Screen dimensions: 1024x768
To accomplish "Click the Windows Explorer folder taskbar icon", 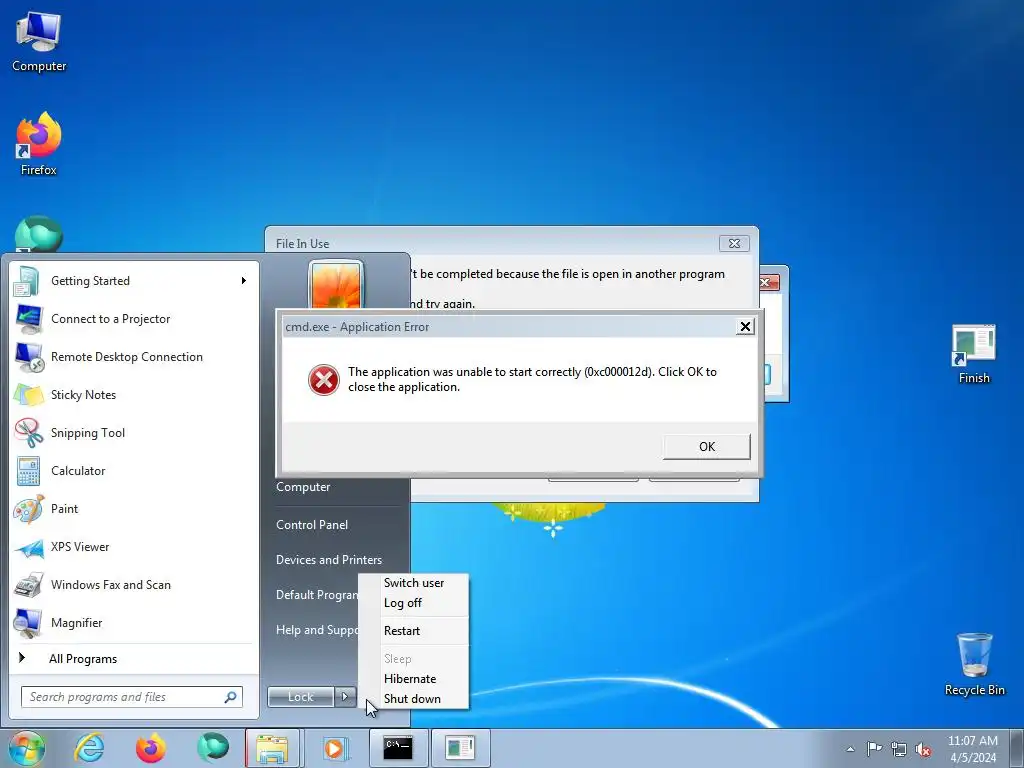I will coord(273,748).
